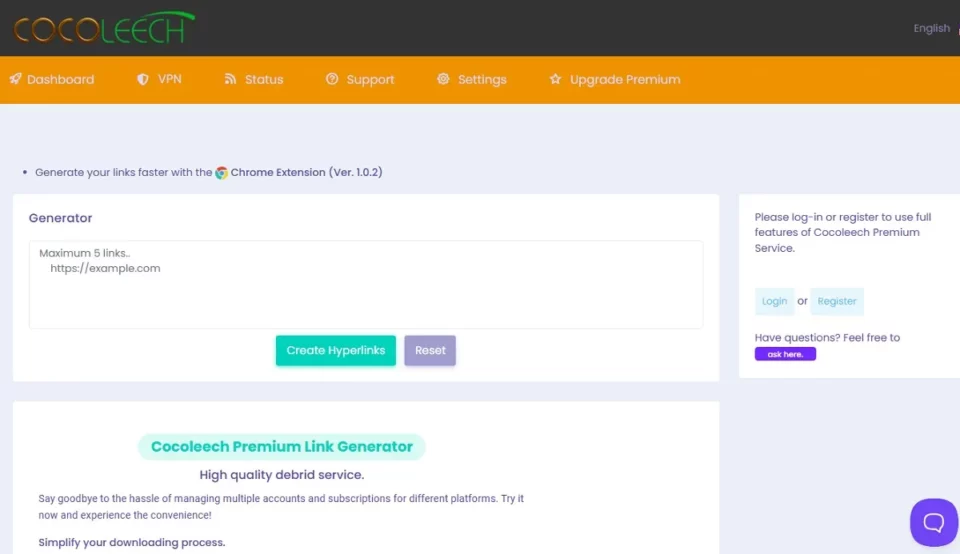The height and width of the screenshot is (554, 960).
Task: Go to the VPN page
Action: (169, 79)
